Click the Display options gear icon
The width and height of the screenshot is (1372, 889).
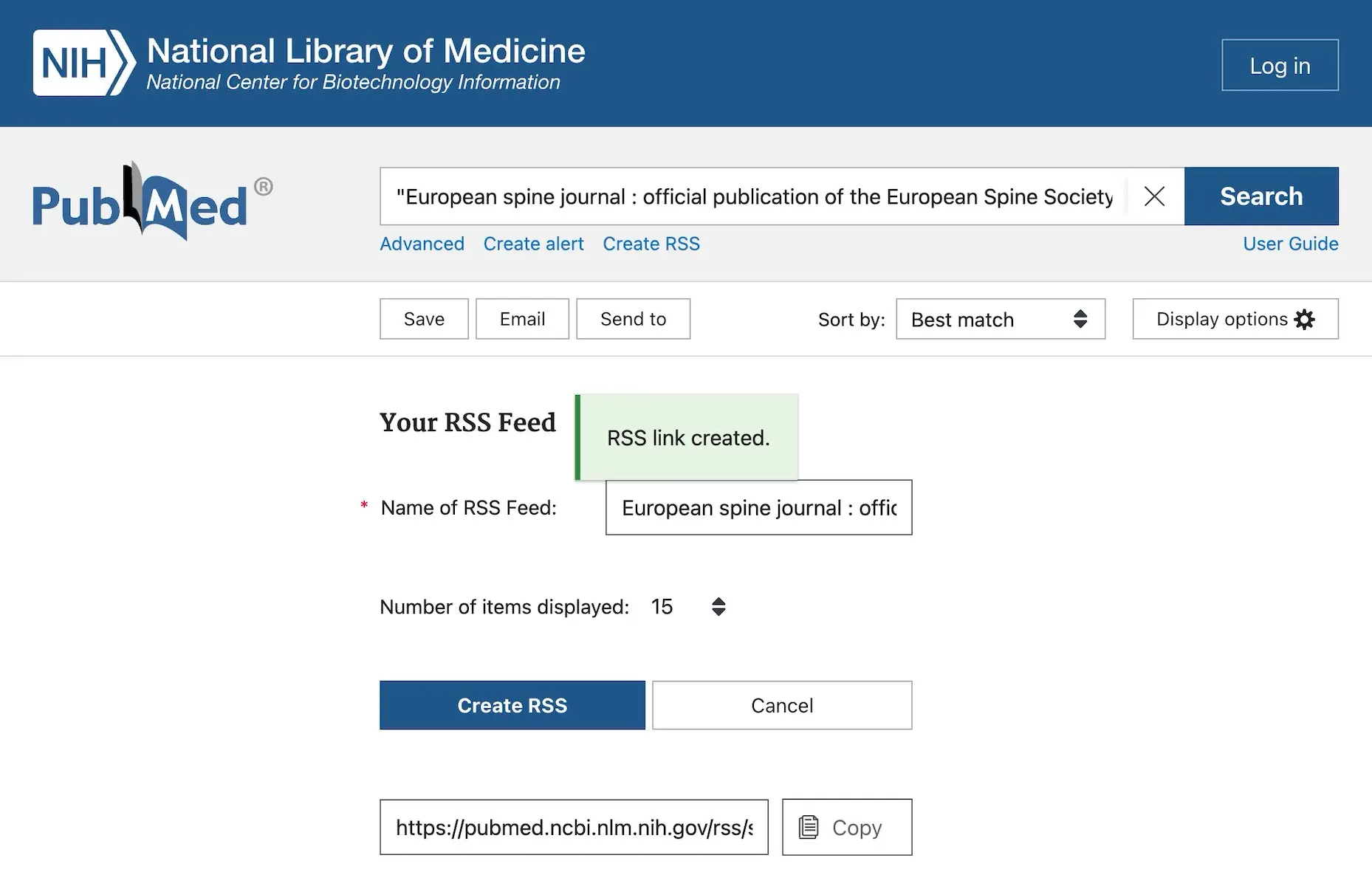(x=1305, y=320)
